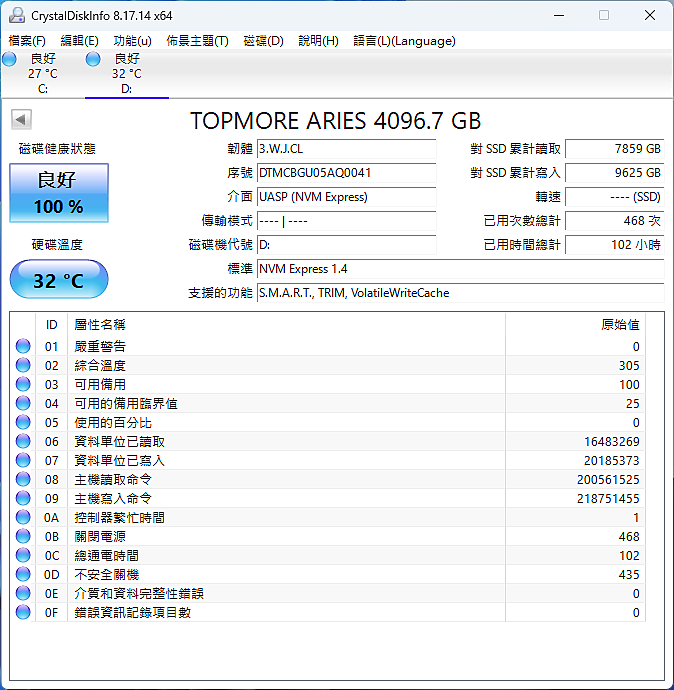The image size is (674, 690).
Task: Open the 磁碟(D) menu
Action: coord(263,41)
